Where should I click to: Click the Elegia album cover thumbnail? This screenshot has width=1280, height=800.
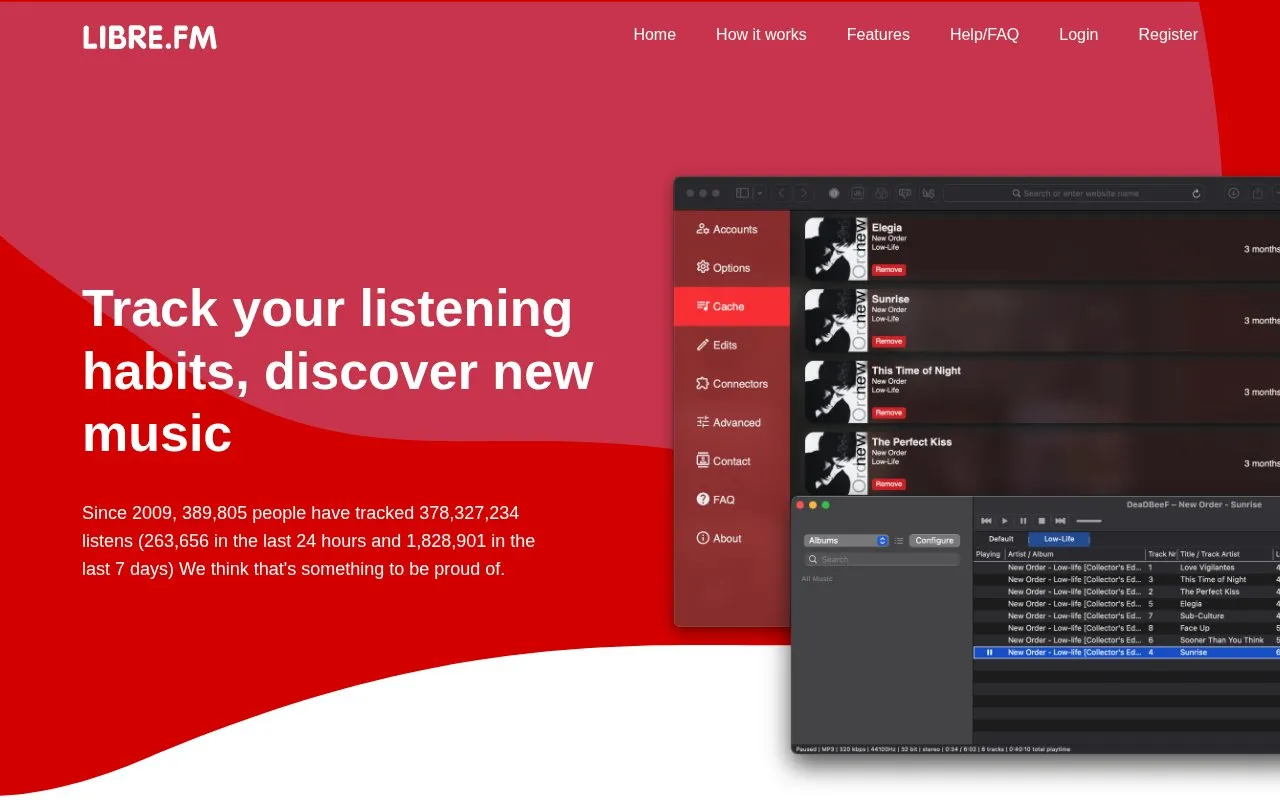pos(836,249)
